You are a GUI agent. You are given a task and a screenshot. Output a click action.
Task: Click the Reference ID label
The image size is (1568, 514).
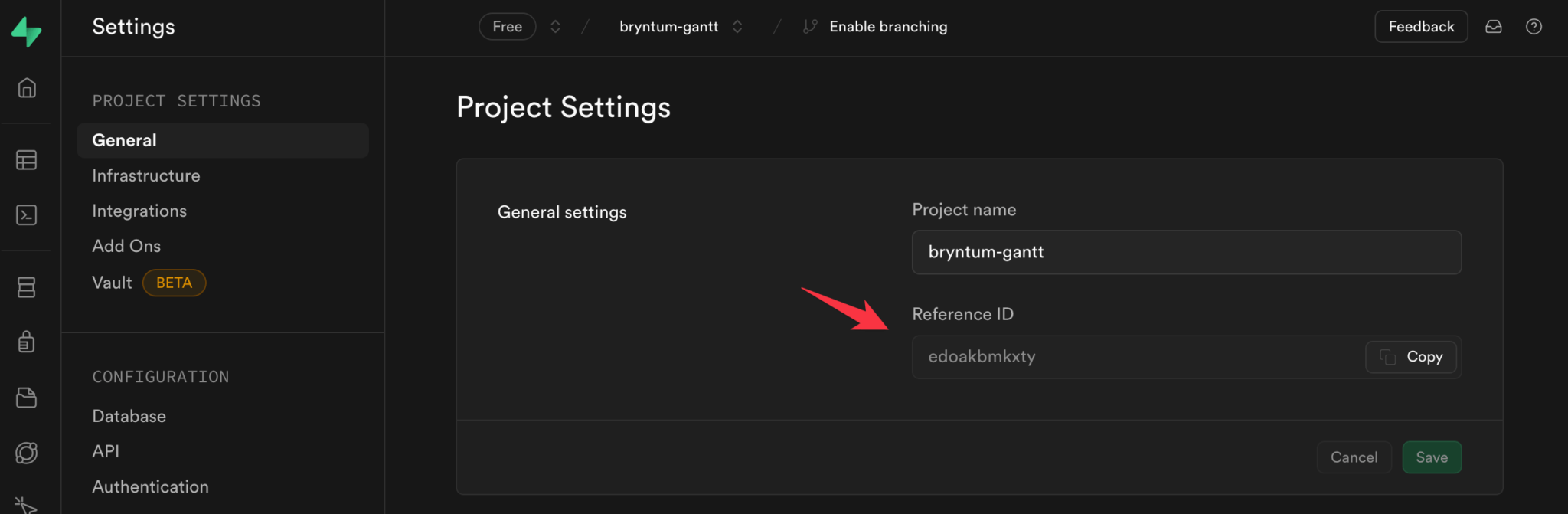[962, 314]
